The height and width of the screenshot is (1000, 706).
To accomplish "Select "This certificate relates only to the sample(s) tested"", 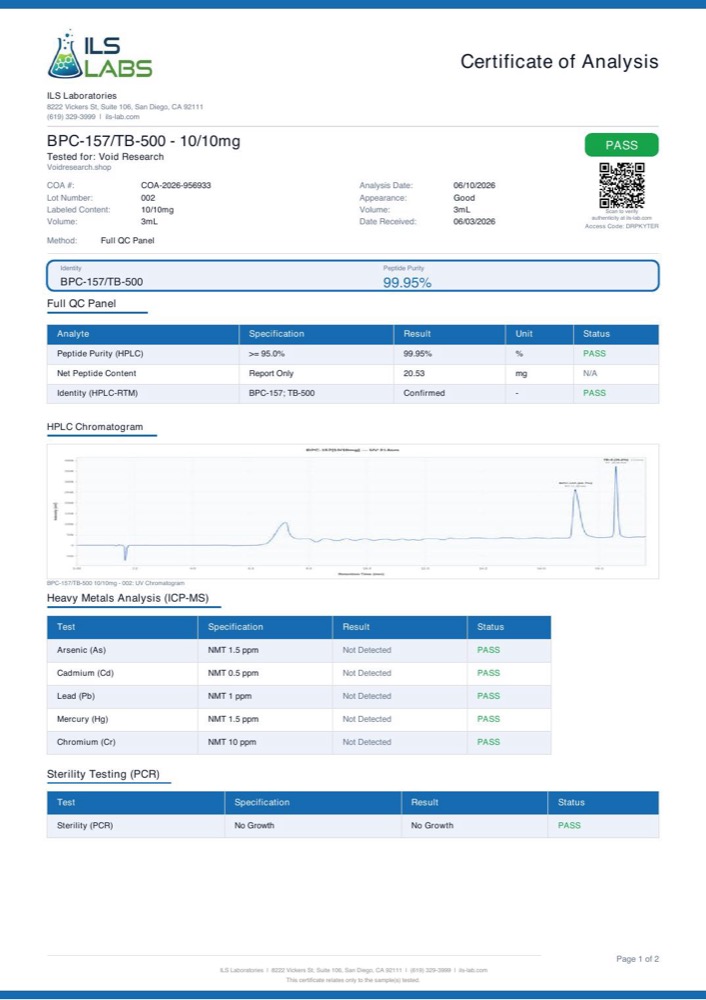I will pyautogui.click(x=353, y=980).
